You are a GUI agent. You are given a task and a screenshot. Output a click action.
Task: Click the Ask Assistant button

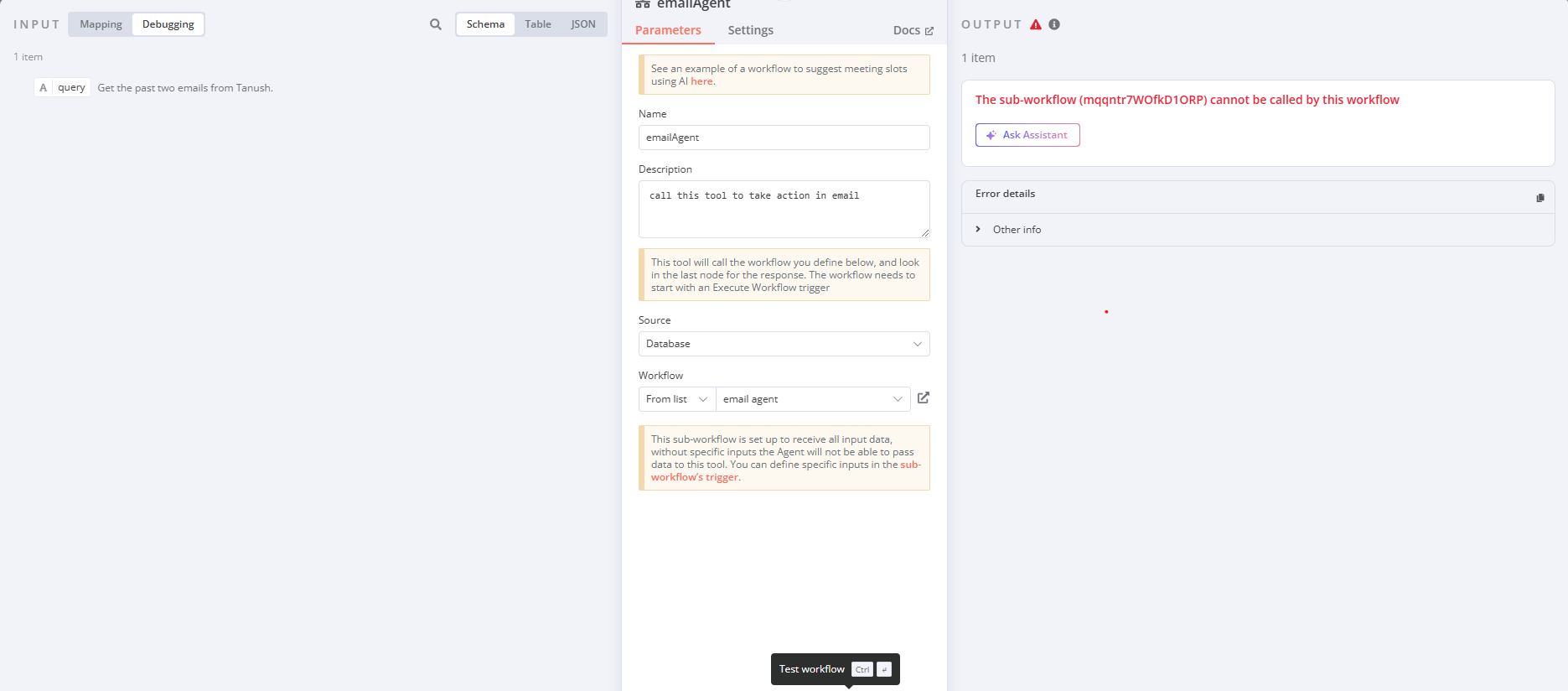[1027, 135]
